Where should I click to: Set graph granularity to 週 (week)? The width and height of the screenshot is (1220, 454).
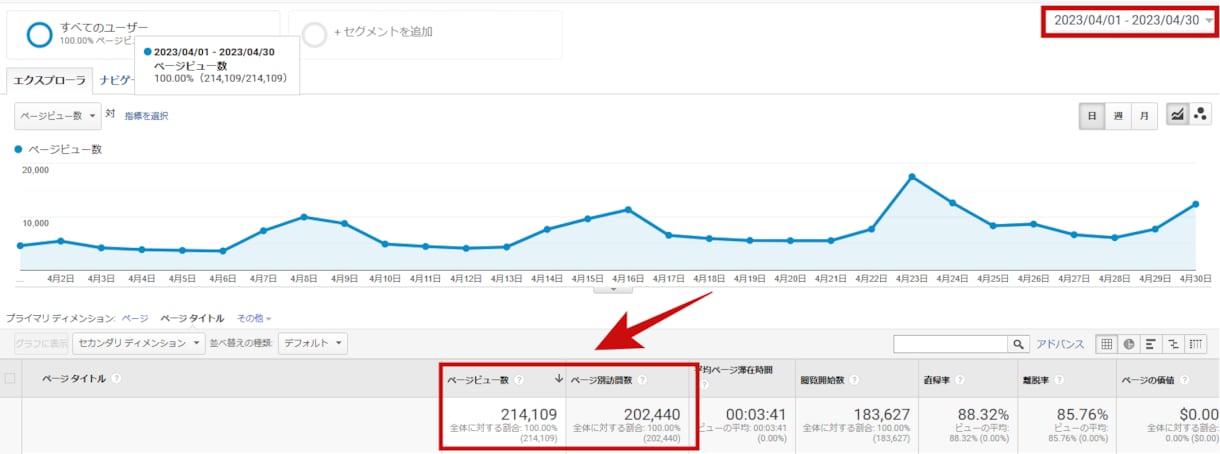pyautogui.click(x=1118, y=116)
